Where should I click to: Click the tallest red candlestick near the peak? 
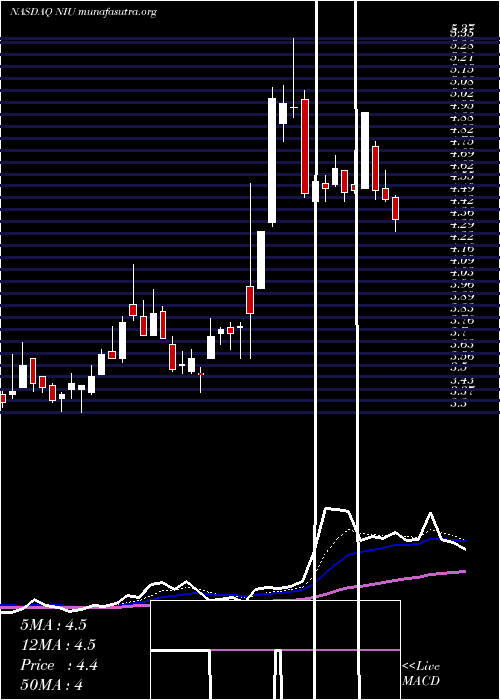(305, 146)
